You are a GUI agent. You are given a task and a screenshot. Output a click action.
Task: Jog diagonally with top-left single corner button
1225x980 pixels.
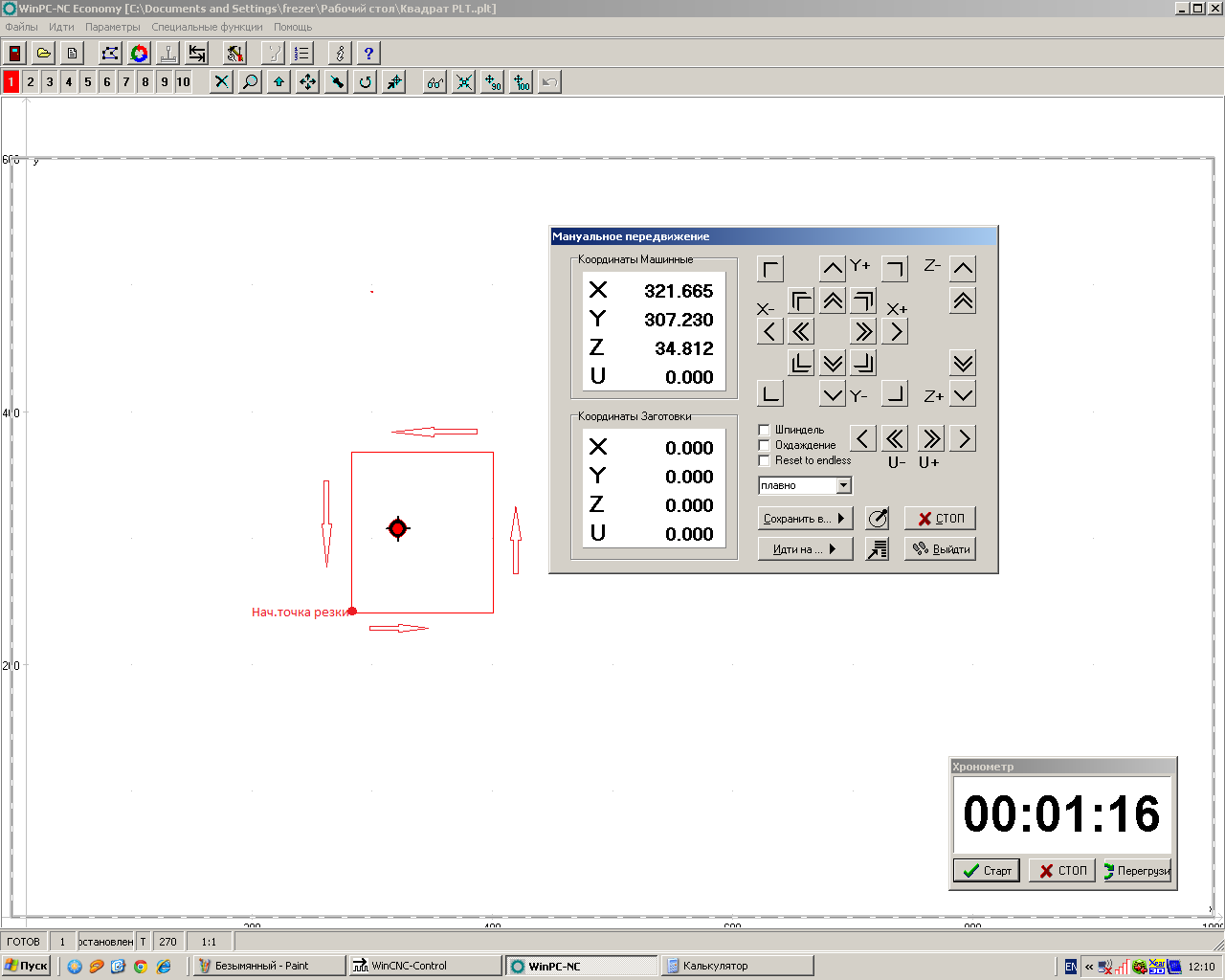click(x=769, y=269)
